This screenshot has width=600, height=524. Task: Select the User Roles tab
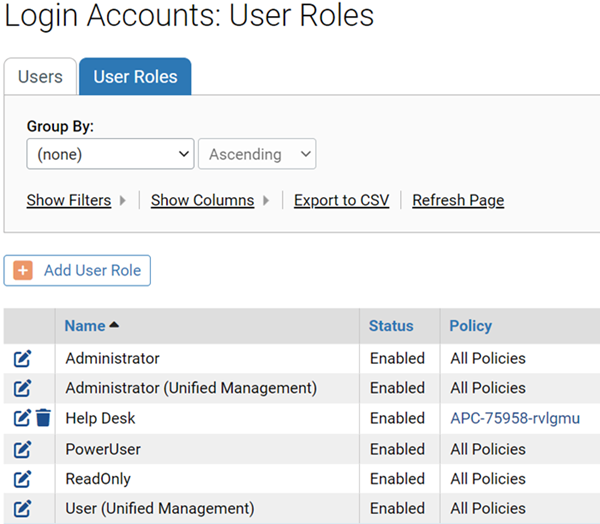pyautogui.click(x=135, y=77)
